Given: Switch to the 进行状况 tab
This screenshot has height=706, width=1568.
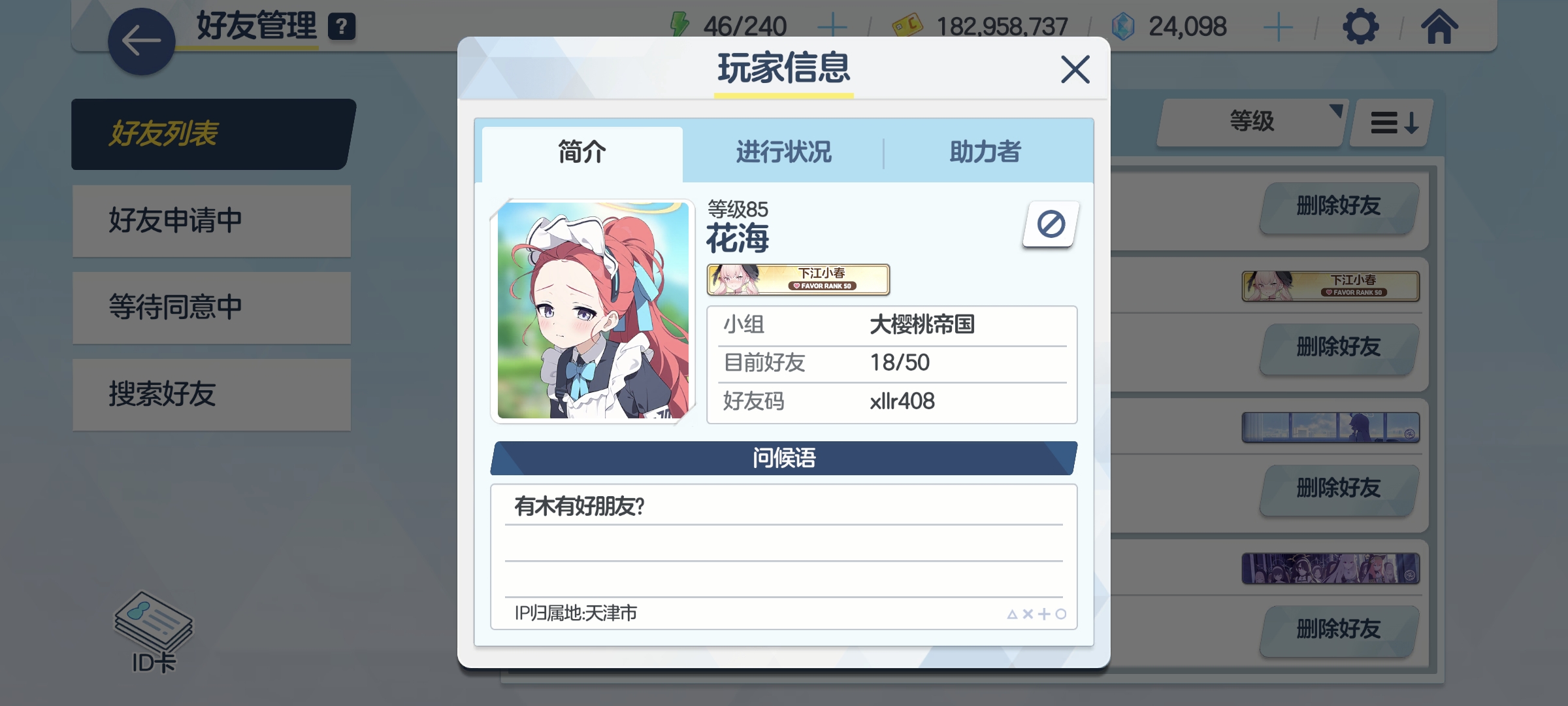Looking at the screenshot, I should tap(783, 152).
